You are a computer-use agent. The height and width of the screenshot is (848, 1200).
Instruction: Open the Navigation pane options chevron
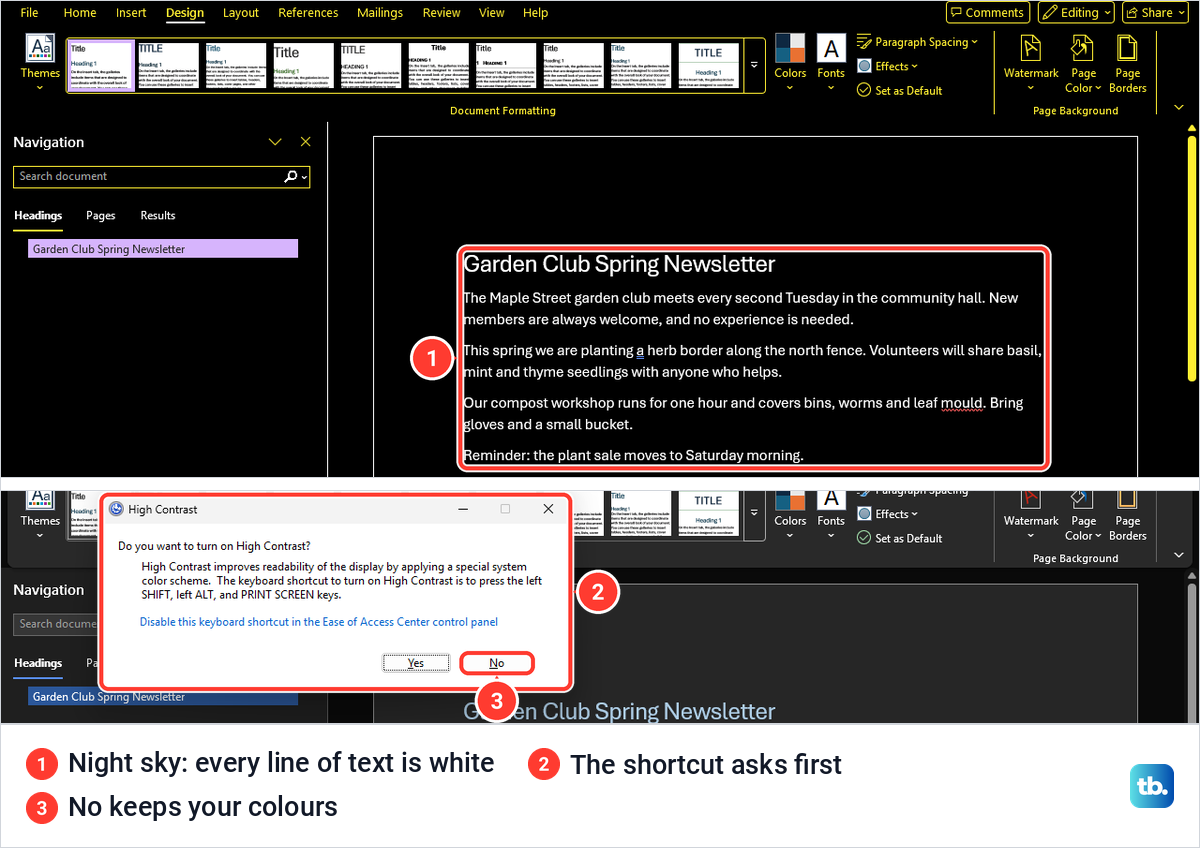tap(276, 142)
